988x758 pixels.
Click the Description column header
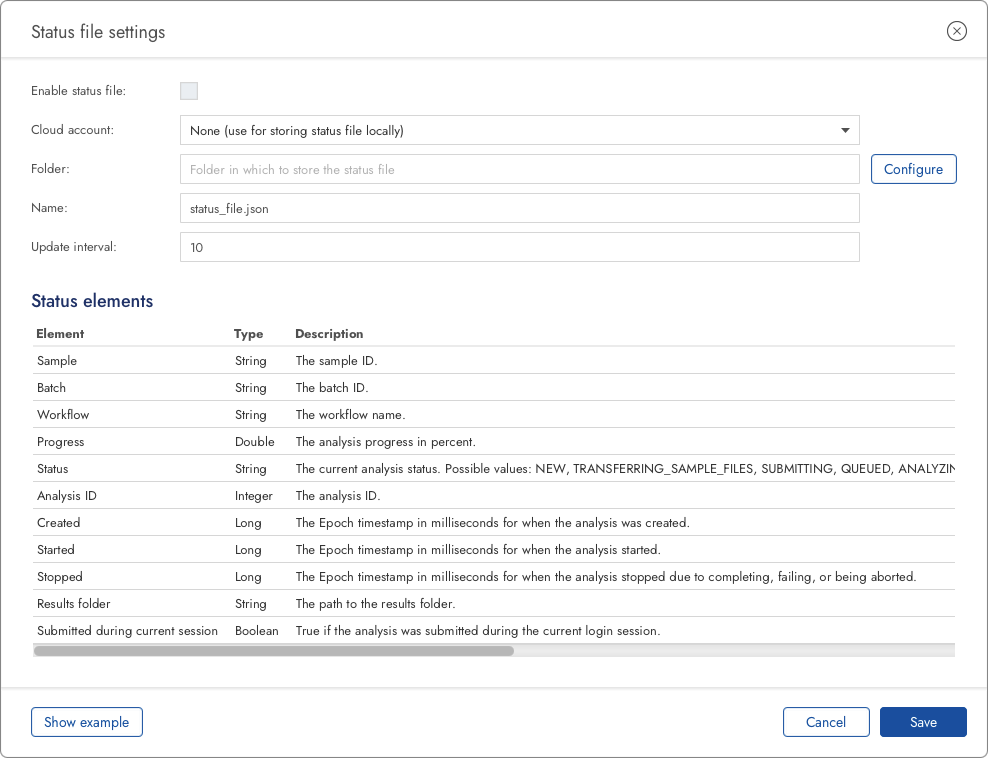[329, 334]
